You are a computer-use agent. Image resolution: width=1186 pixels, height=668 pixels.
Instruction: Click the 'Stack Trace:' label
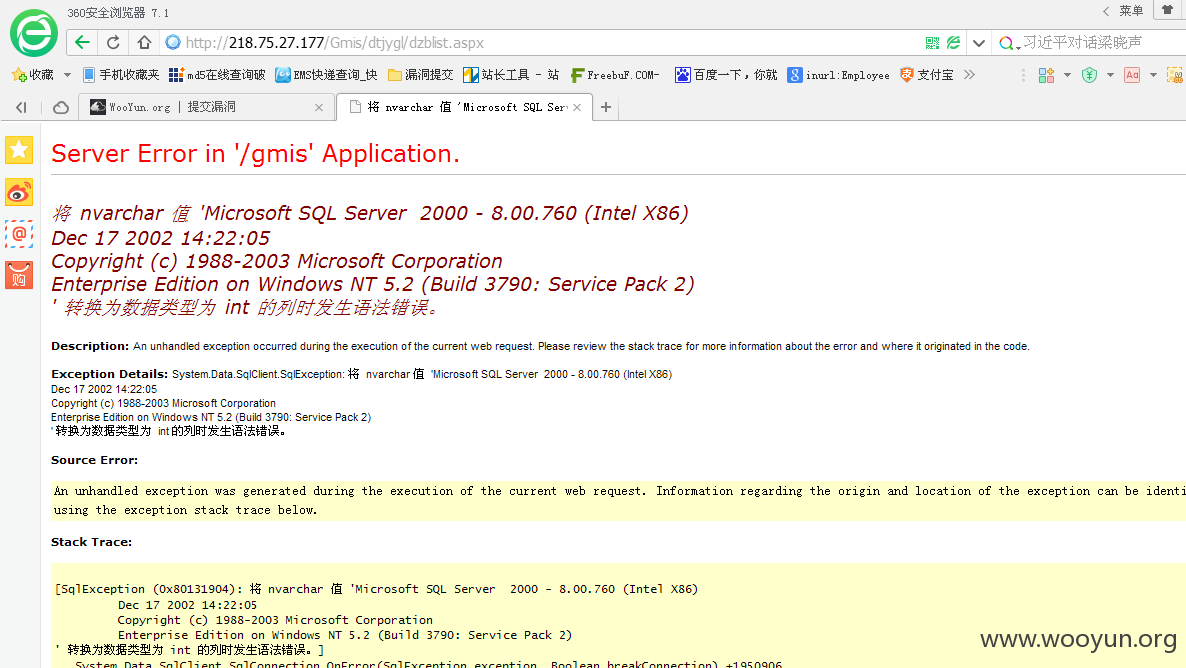[x=92, y=542]
